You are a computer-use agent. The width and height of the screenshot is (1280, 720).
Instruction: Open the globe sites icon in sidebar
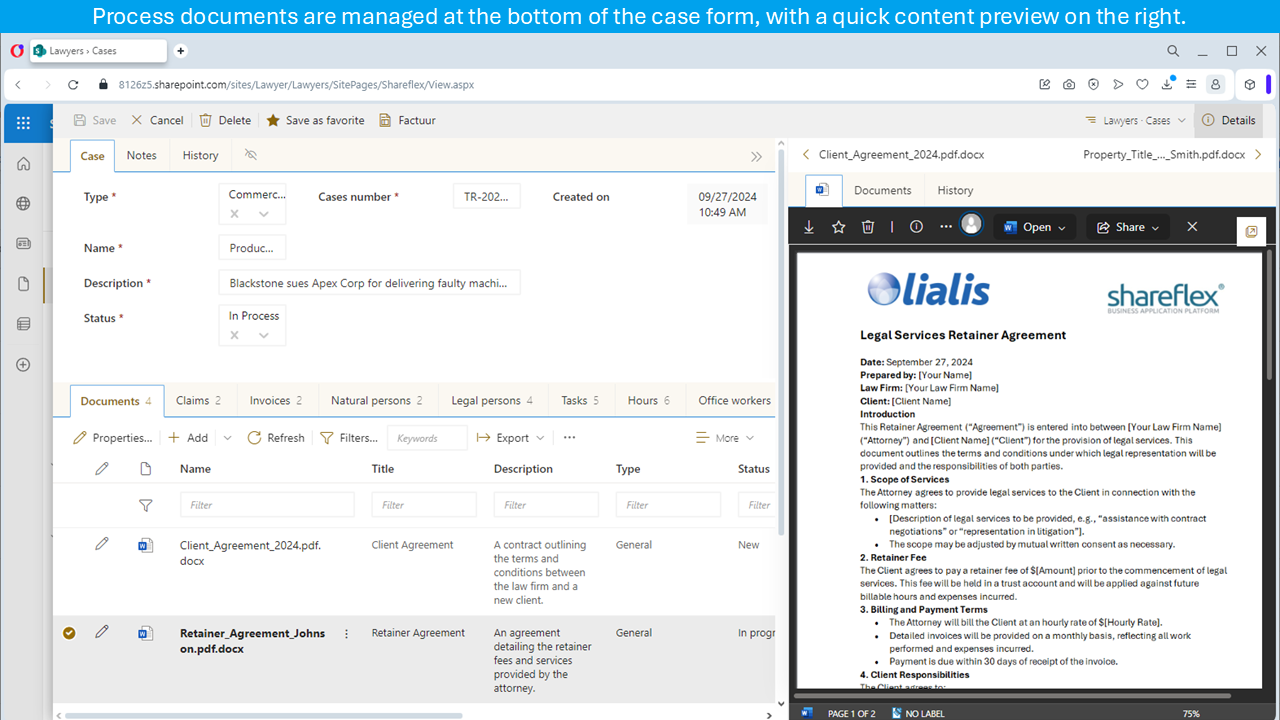(24, 204)
